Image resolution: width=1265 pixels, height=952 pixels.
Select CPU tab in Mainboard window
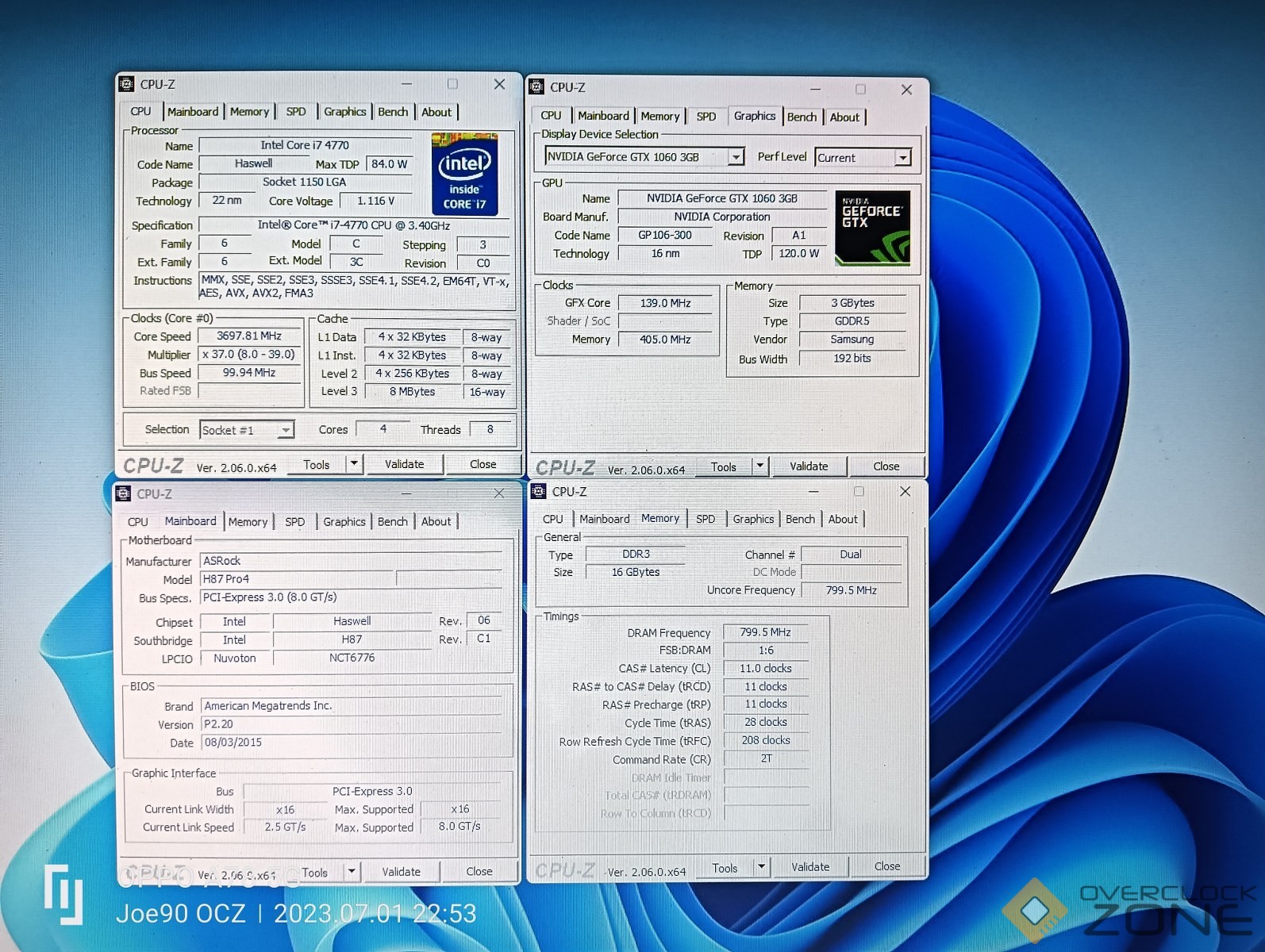pos(138,522)
